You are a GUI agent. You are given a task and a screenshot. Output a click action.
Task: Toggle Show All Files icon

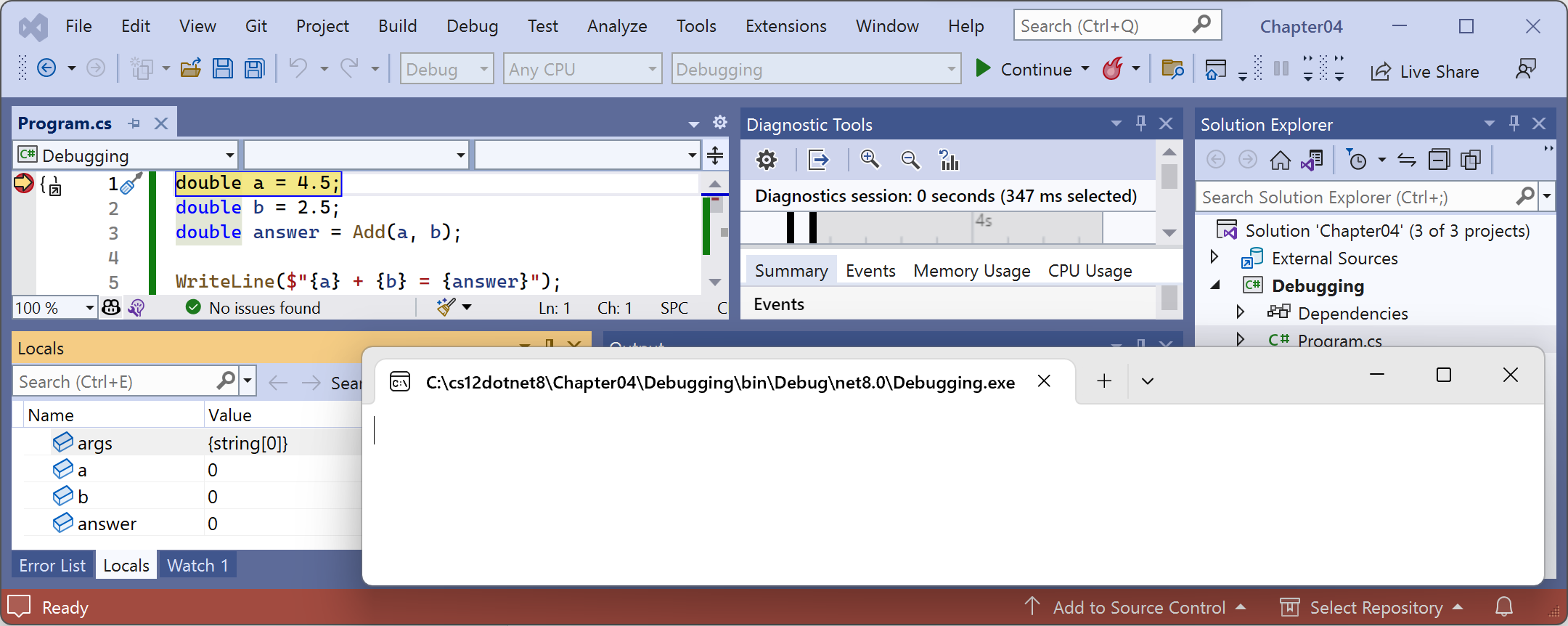click(x=1471, y=160)
